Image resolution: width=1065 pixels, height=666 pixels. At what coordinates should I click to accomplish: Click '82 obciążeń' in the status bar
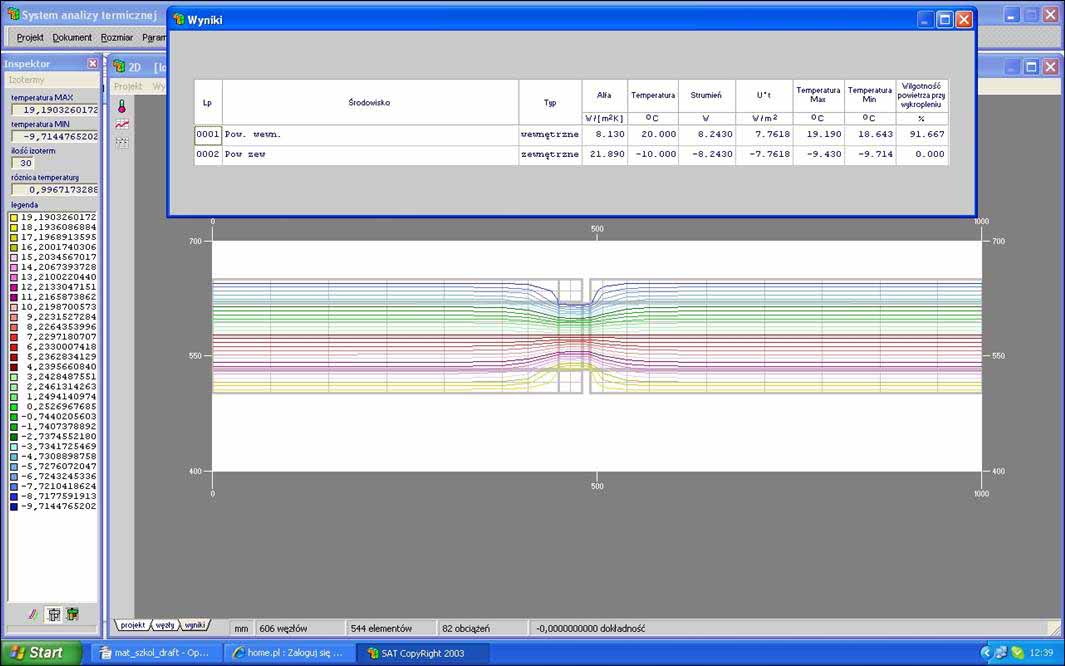click(466, 629)
